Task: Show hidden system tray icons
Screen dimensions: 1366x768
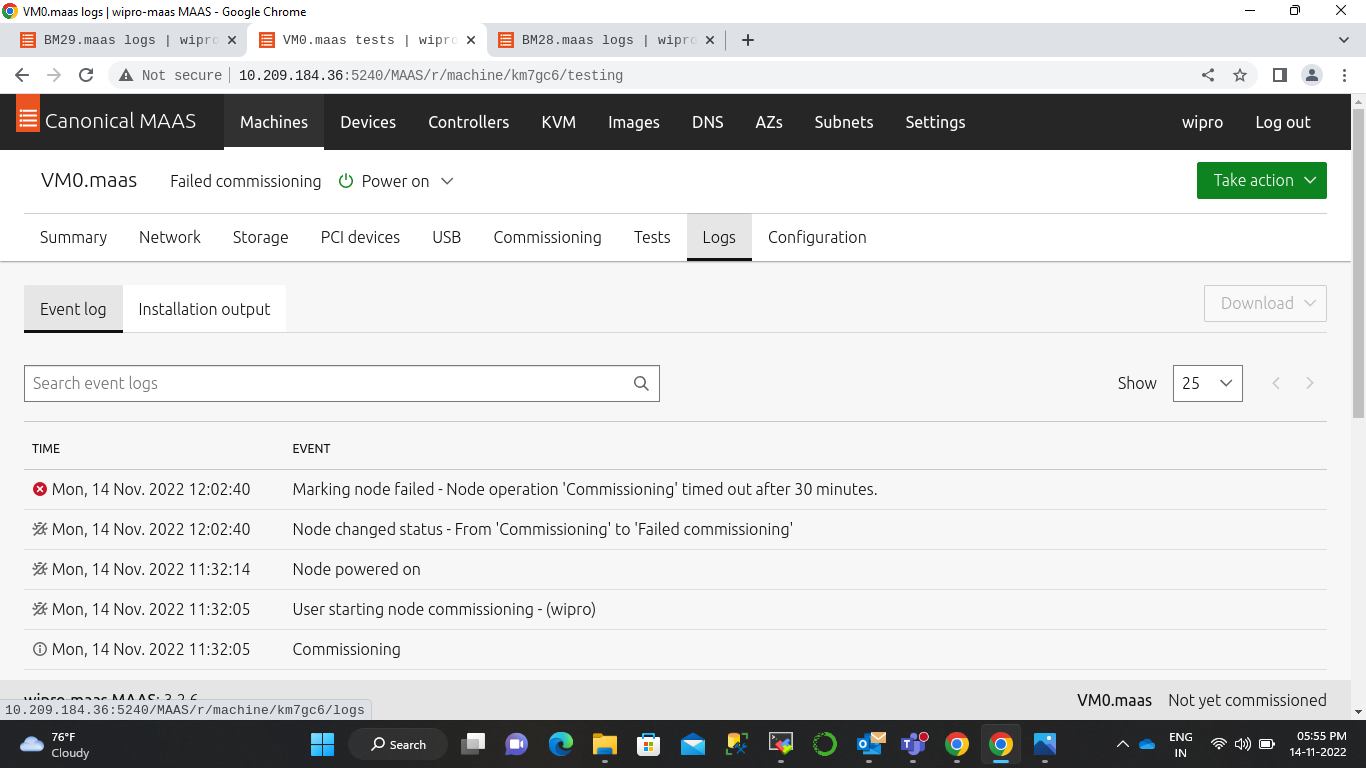Action: [1123, 744]
